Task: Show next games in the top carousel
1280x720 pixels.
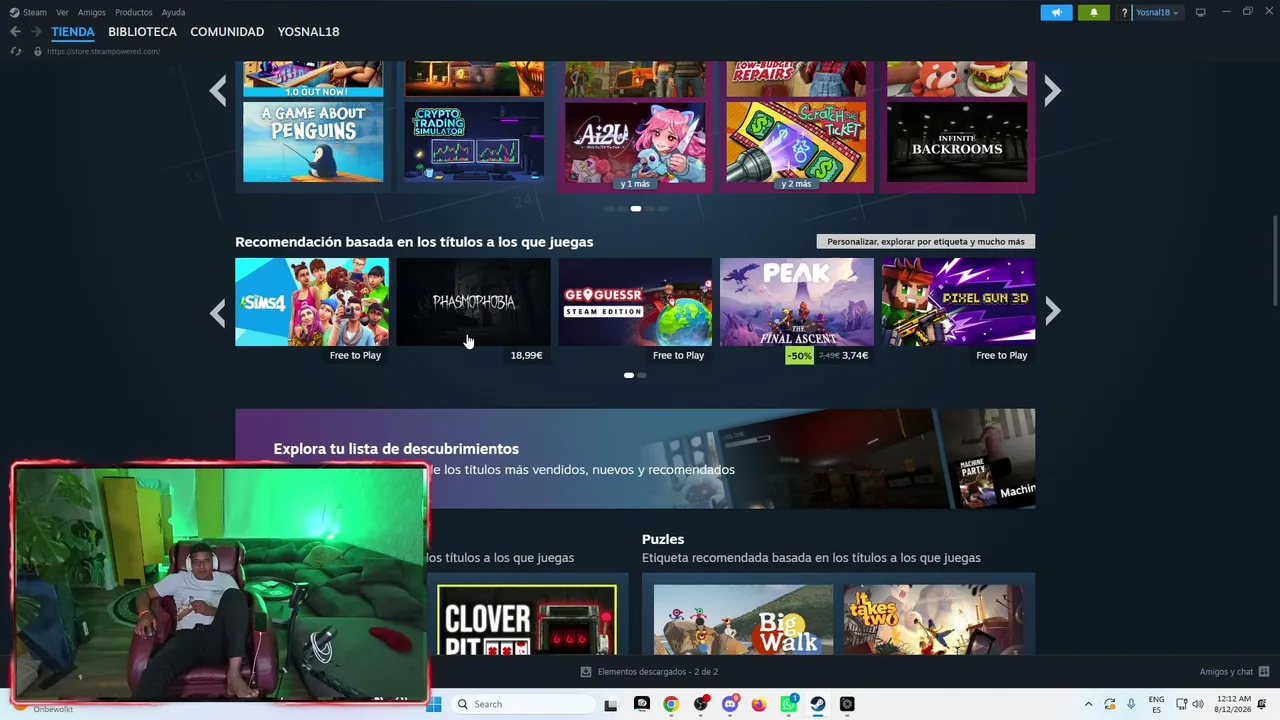Action: tap(1052, 91)
